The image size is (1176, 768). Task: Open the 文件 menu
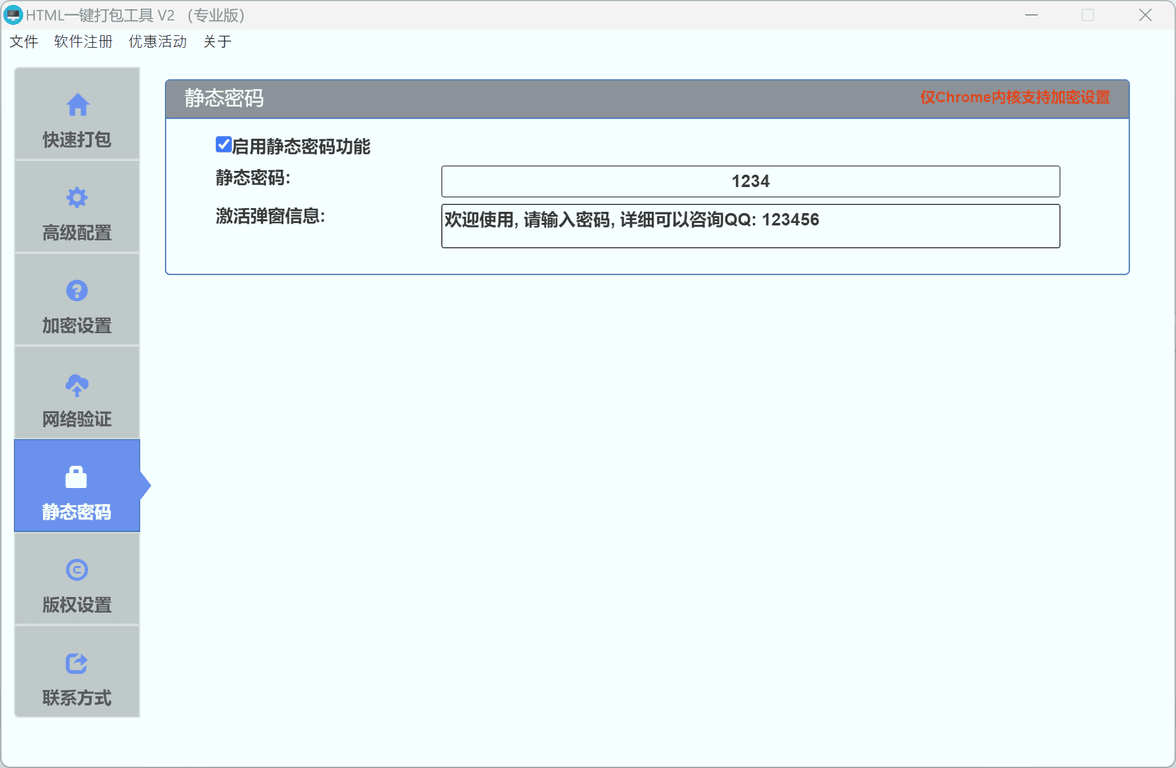[x=24, y=42]
